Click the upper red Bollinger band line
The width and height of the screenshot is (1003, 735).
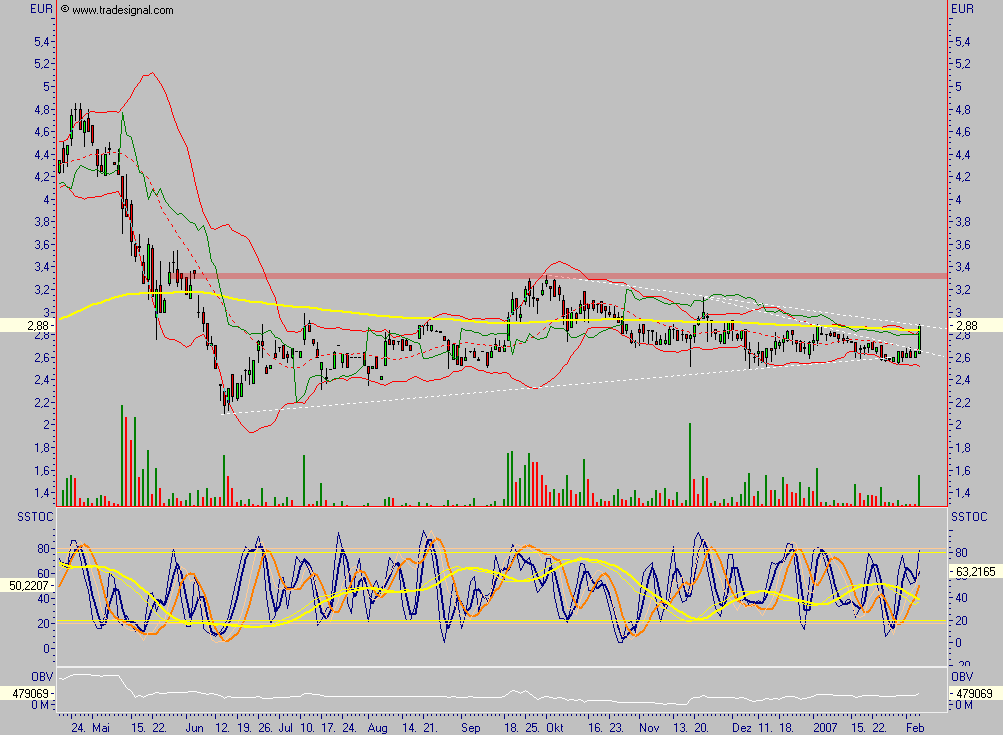click(150, 75)
